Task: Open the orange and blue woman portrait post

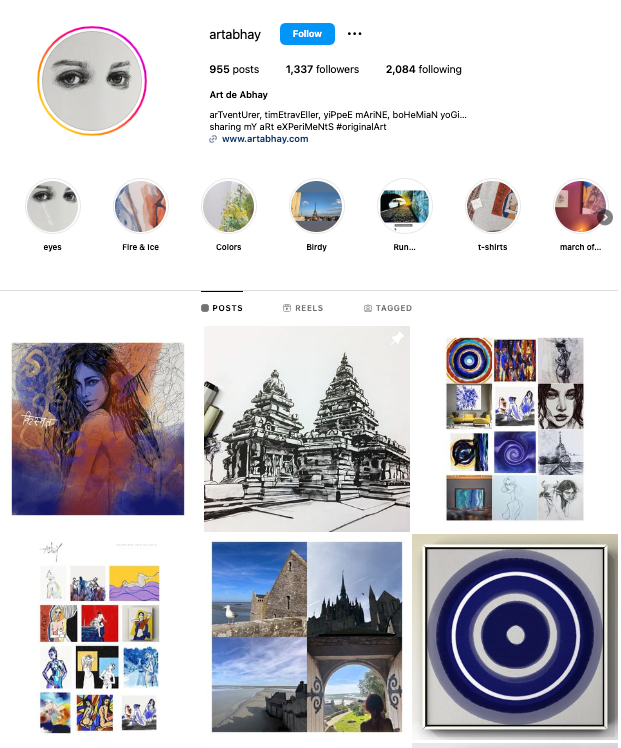Action: point(98,429)
